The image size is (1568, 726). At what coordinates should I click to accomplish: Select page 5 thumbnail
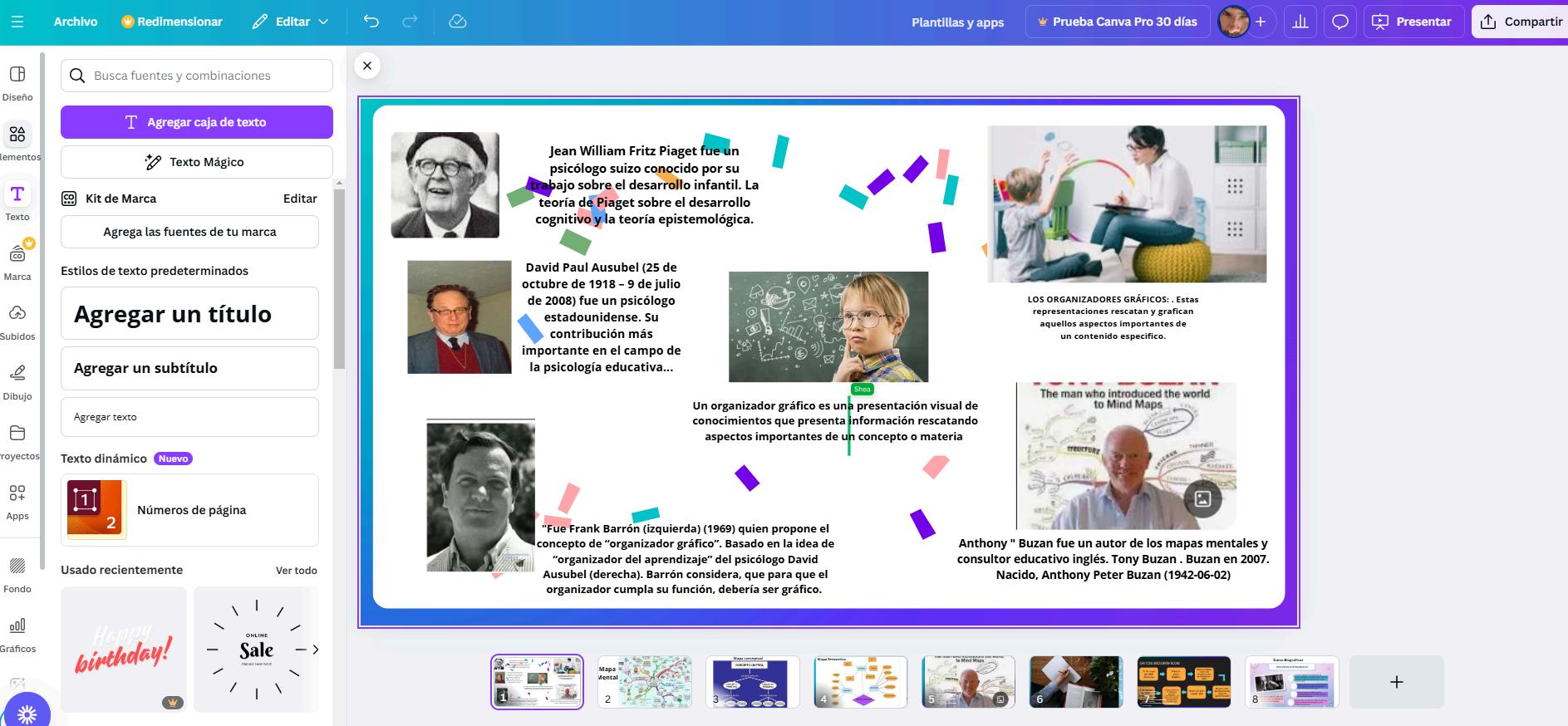[969, 682]
